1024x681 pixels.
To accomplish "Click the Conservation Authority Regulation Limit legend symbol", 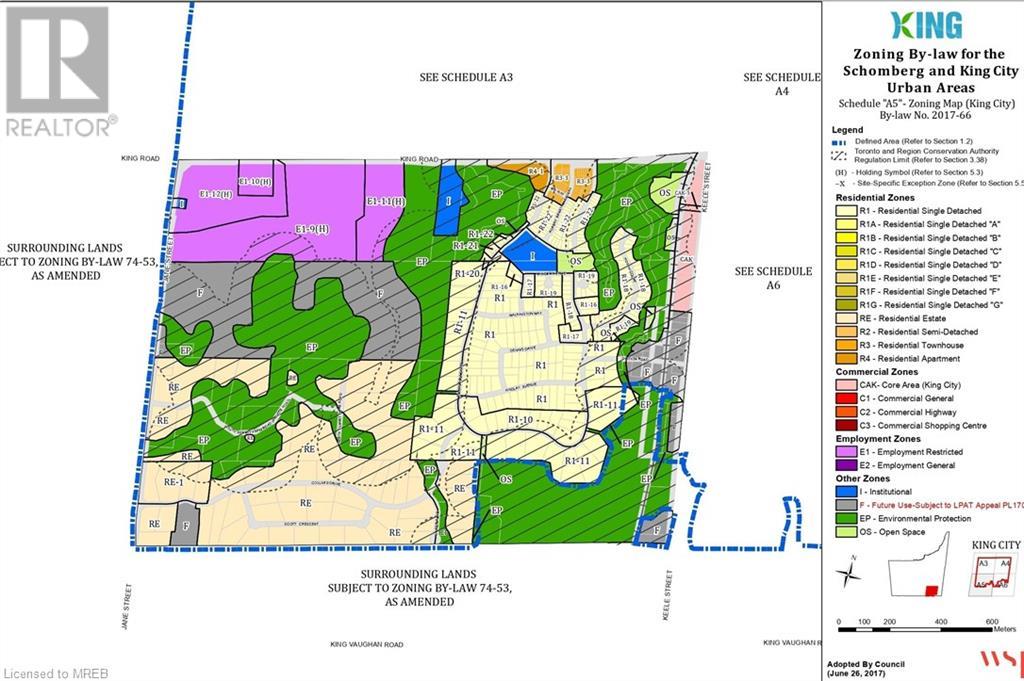I will click(840, 156).
